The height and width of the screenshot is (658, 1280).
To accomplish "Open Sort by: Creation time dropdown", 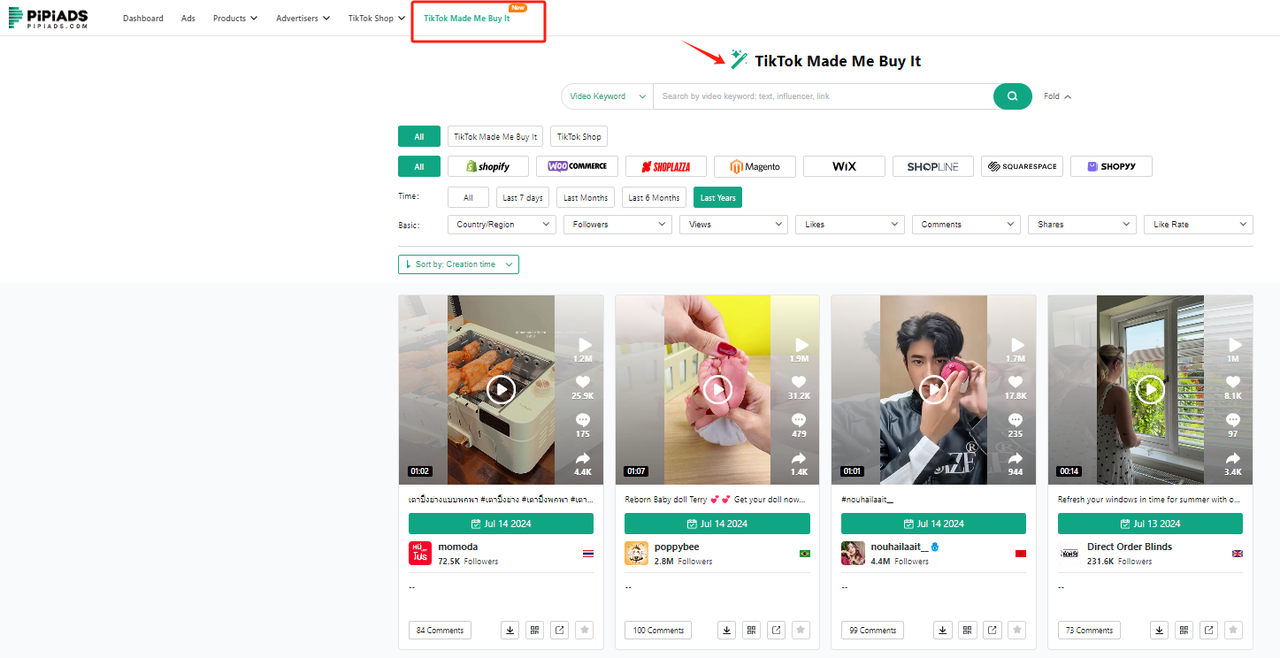I will tap(458, 264).
